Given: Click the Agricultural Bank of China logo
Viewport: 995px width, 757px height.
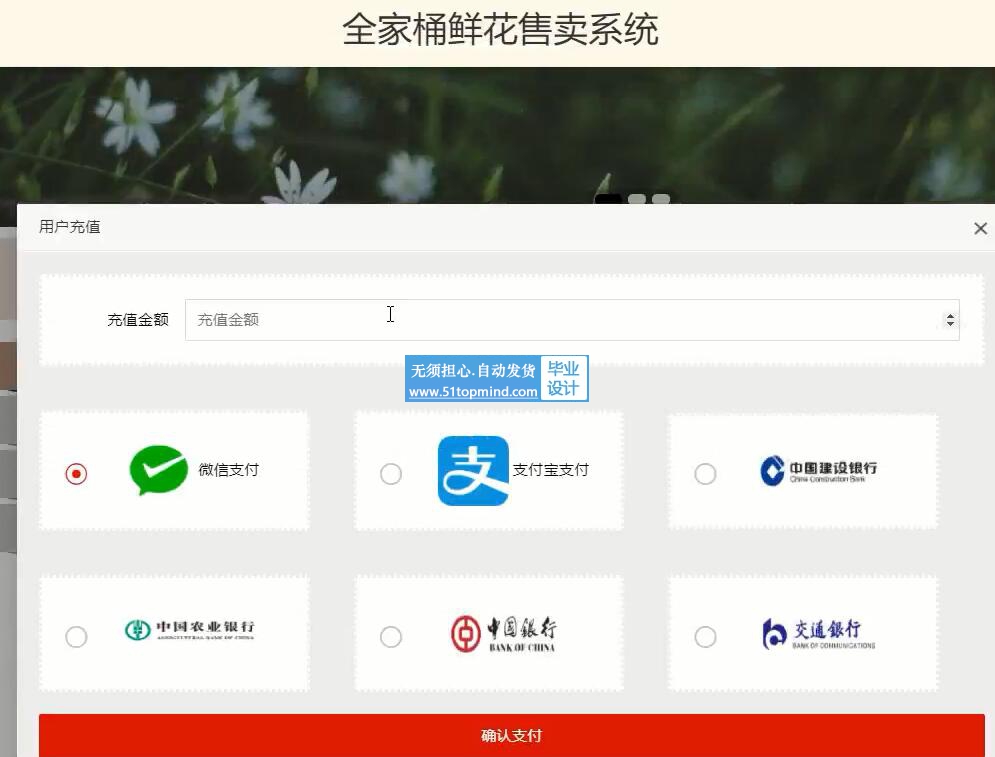Looking at the screenshot, I should pos(189,630).
